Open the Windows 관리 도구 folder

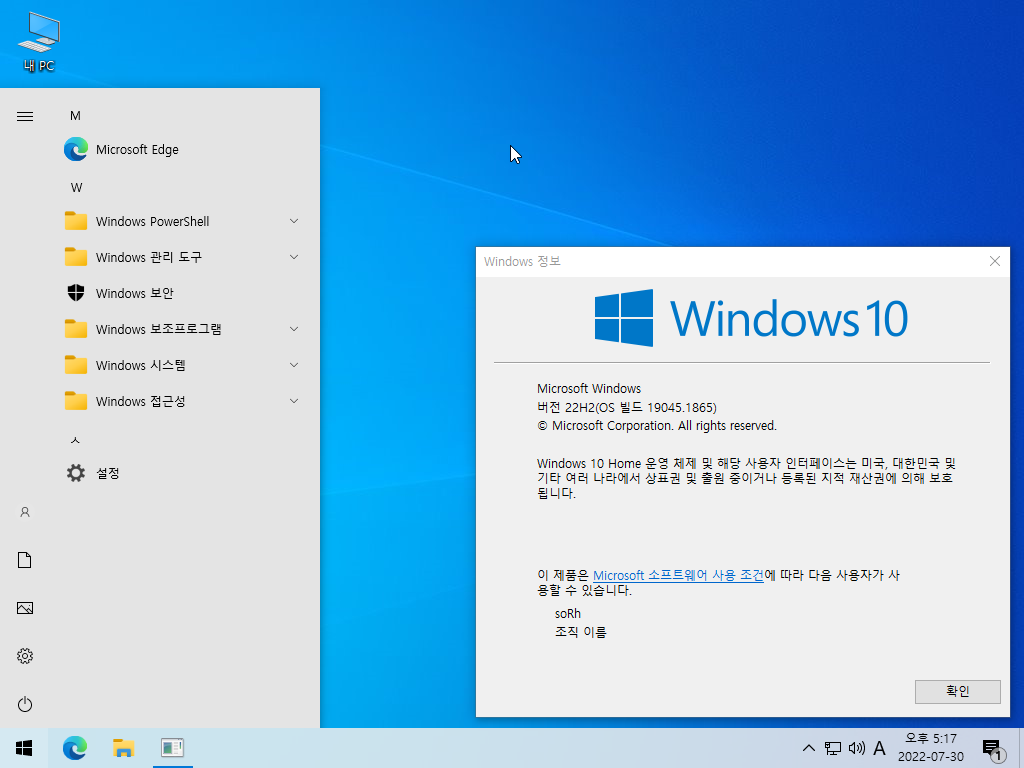click(x=182, y=257)
